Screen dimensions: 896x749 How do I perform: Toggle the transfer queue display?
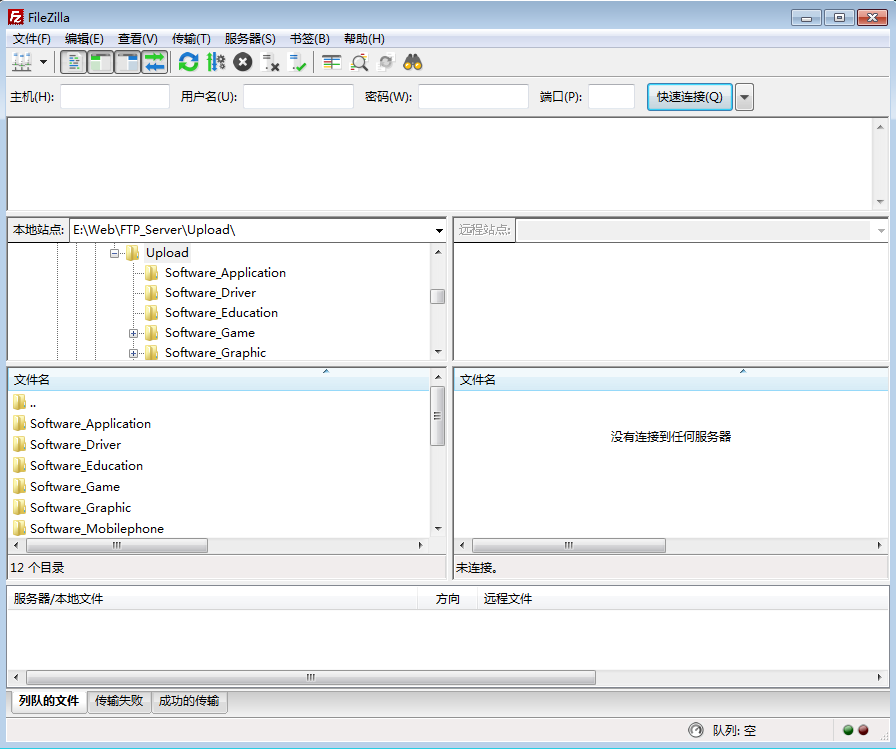pos(154,63)
